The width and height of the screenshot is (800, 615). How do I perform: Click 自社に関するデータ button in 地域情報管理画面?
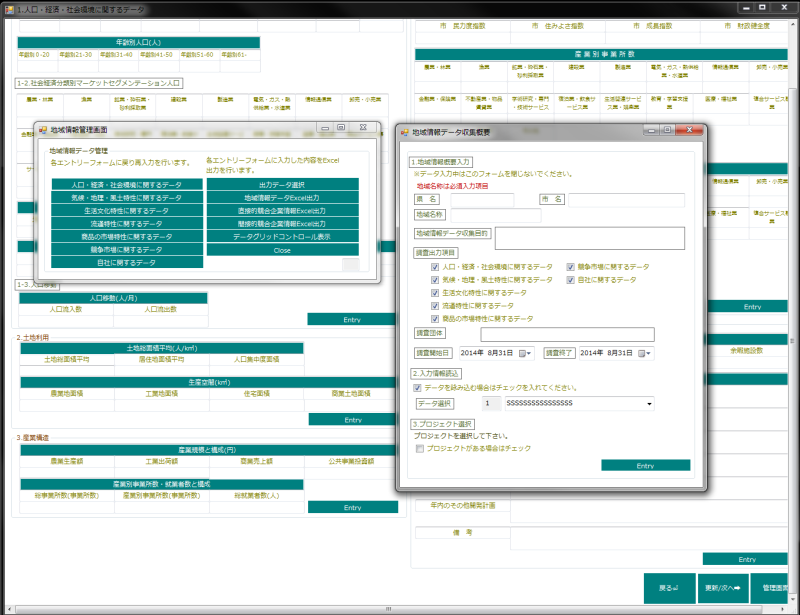point(127,263)
